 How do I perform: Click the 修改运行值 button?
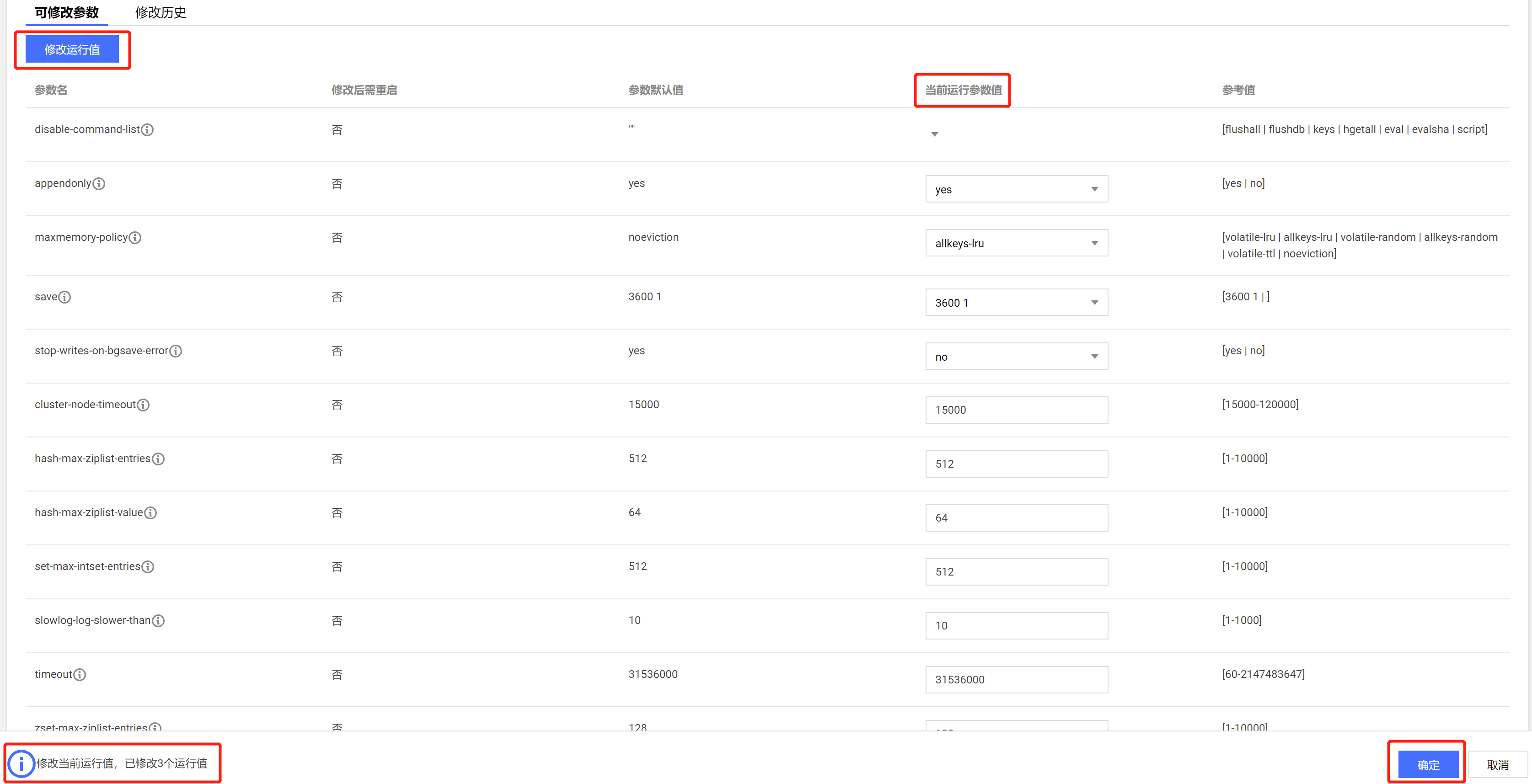72,49
